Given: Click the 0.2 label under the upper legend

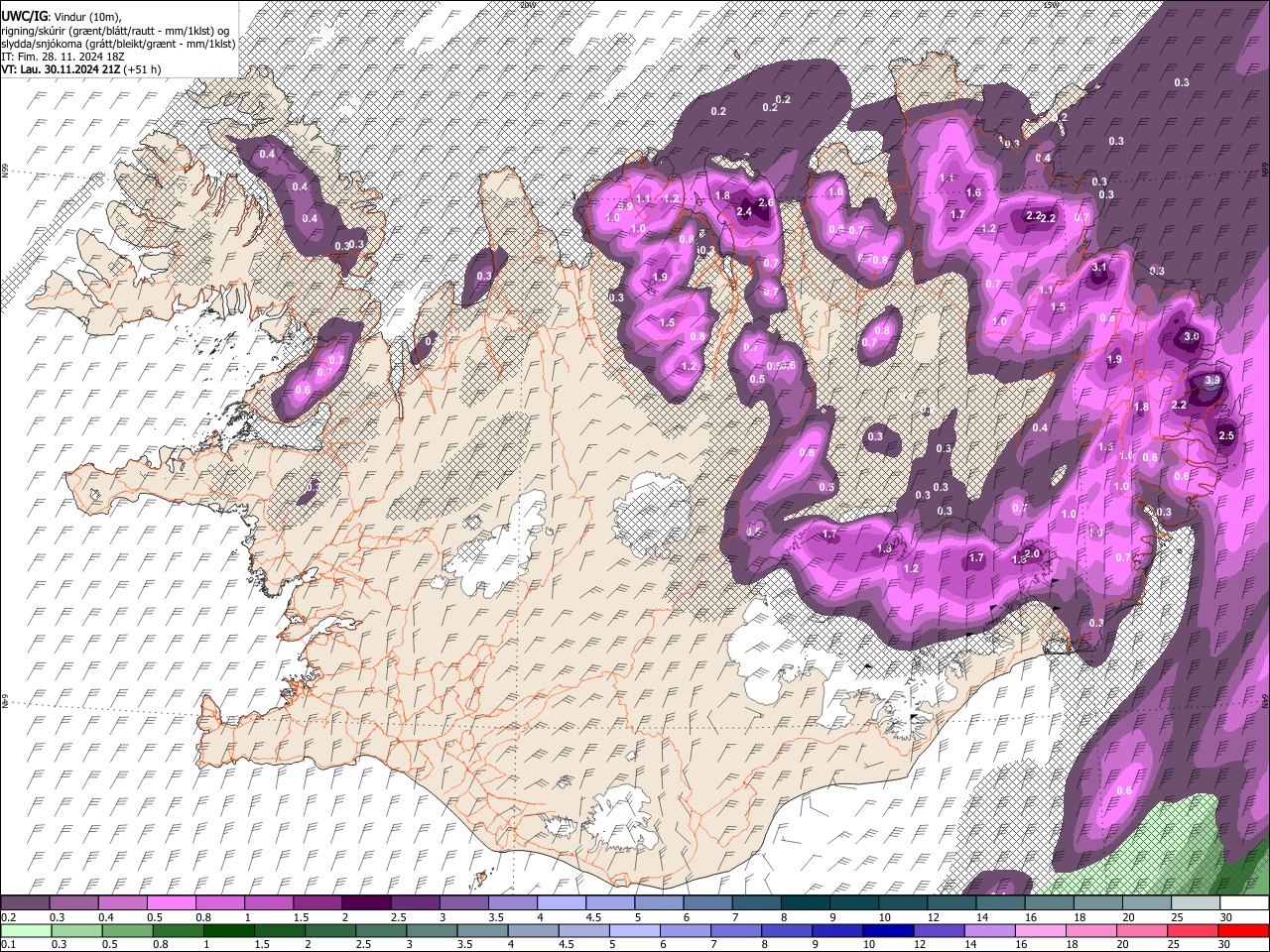Looking at the screenshot, I should 8,917.
